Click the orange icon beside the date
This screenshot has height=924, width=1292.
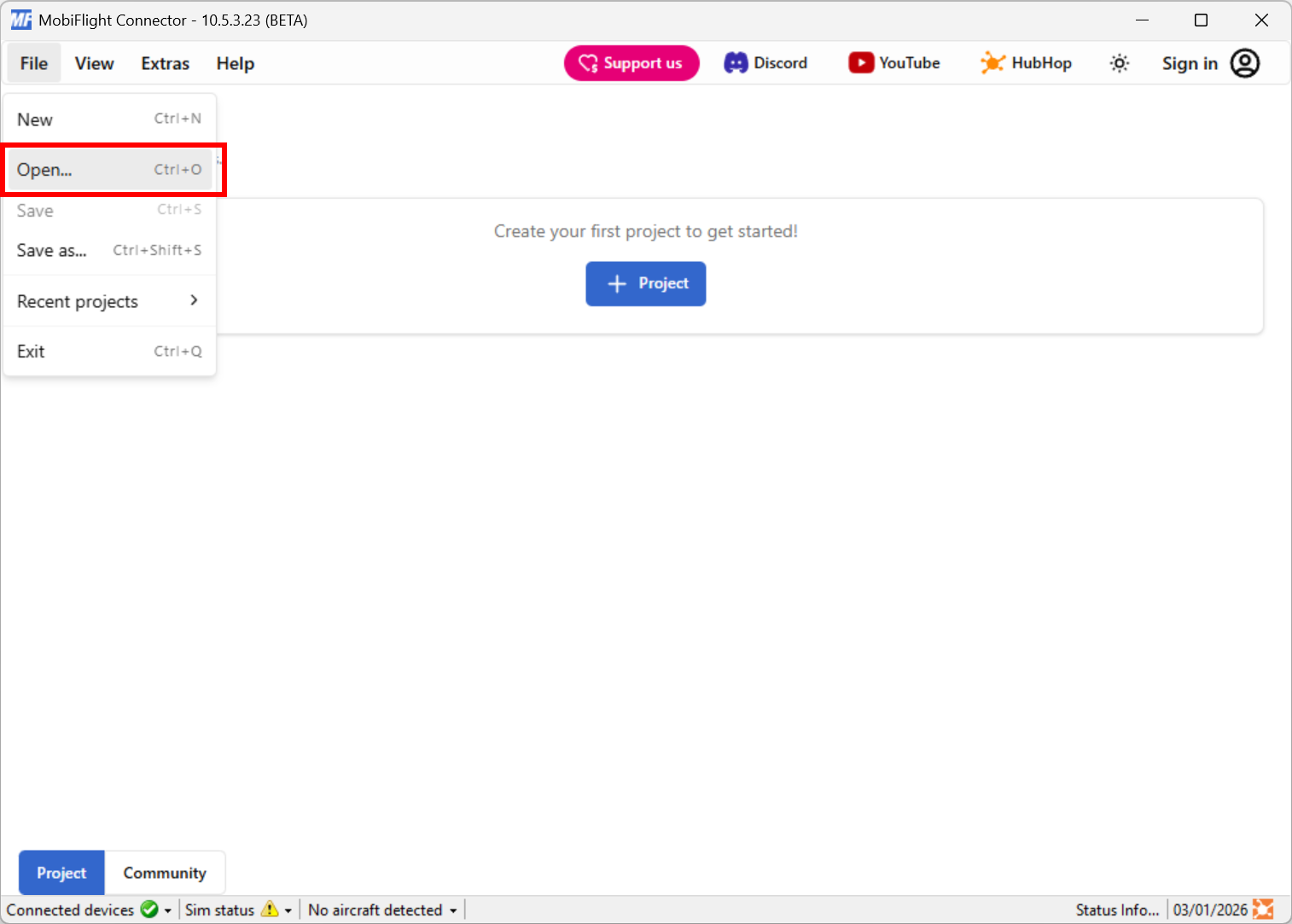pyautogui.click(x=1263, y=909)
